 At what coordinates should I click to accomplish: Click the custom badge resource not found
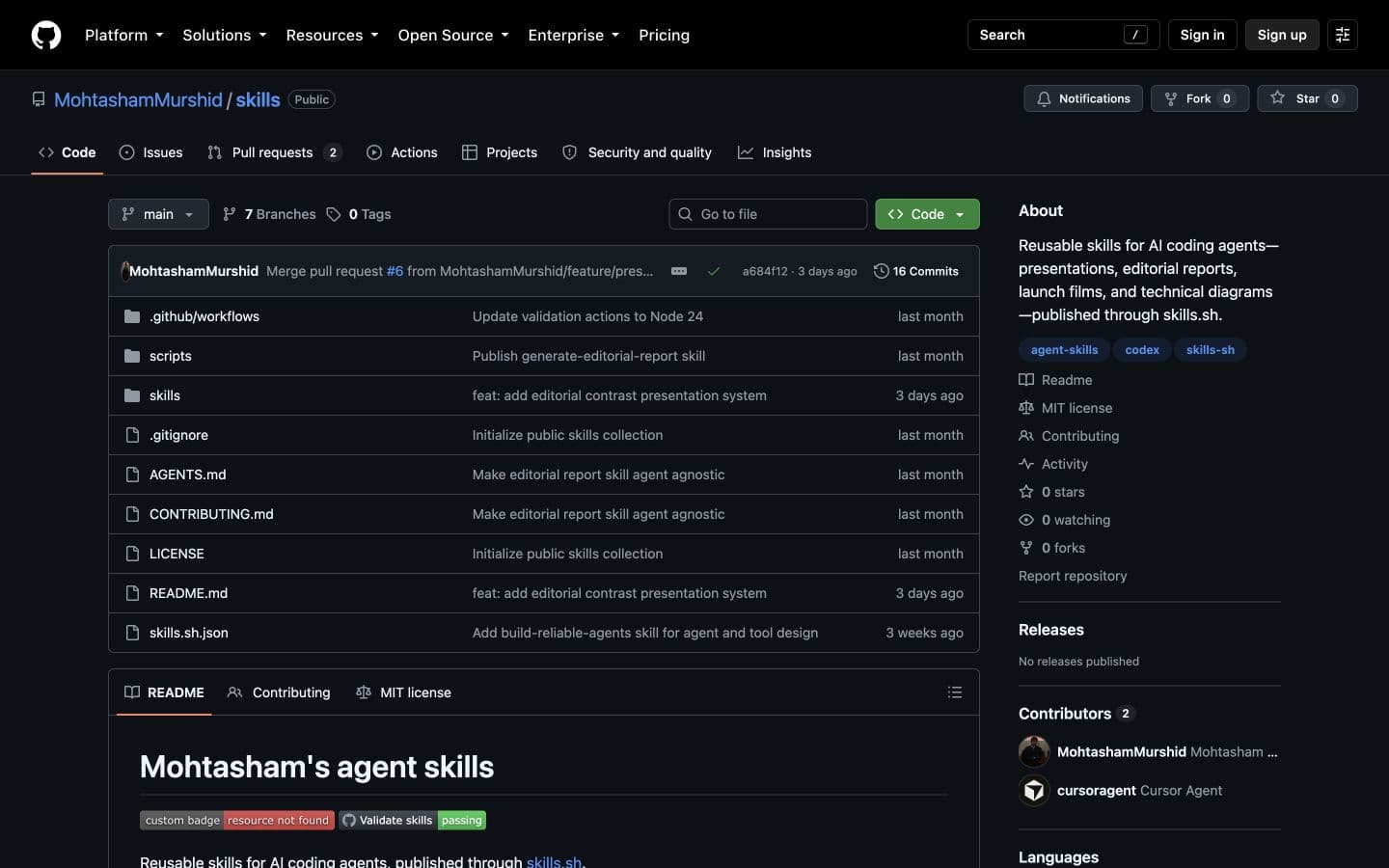[x=237, y=820]
